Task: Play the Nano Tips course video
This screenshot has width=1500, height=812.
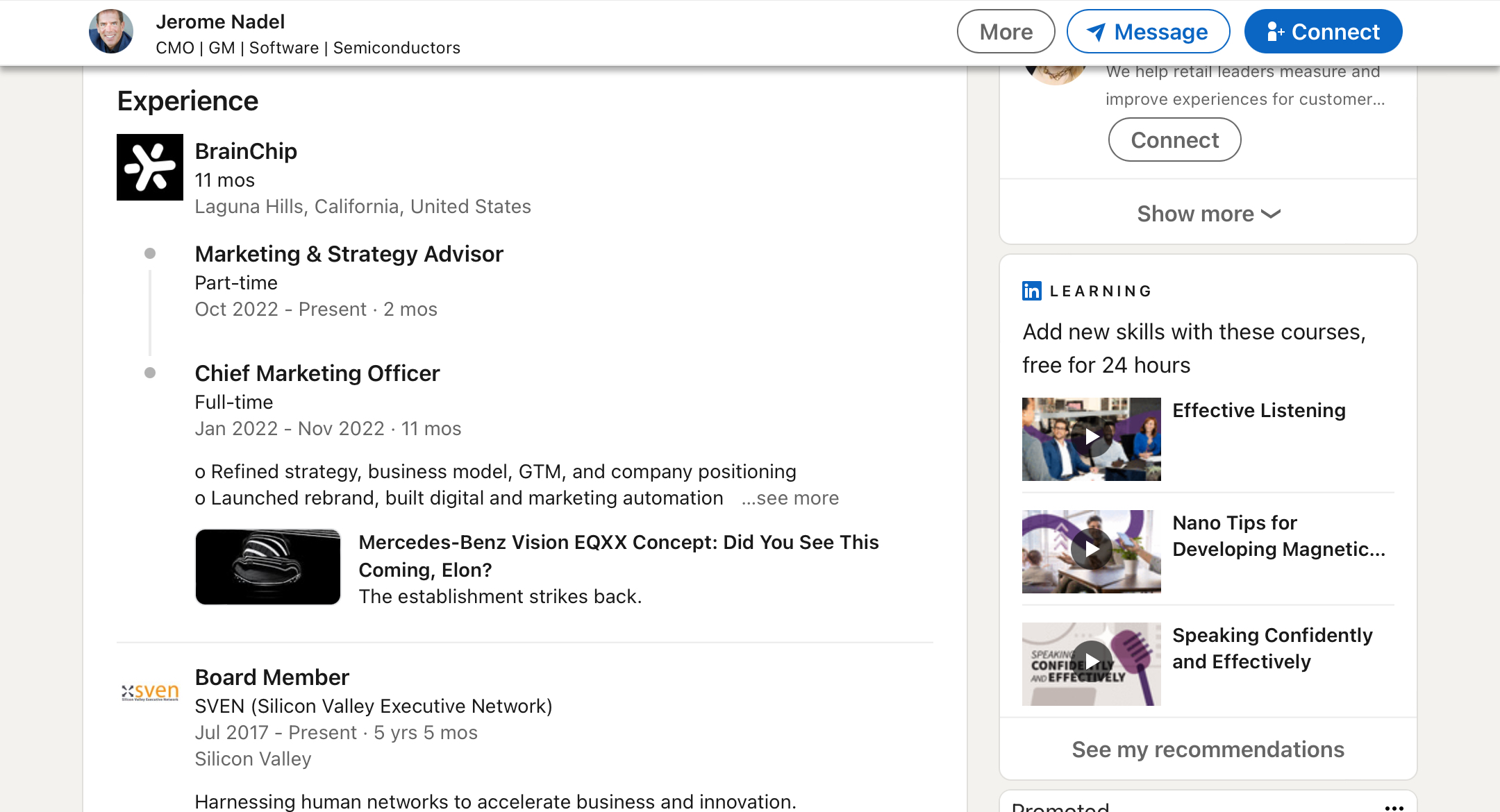Action: tap(1091, 551)
